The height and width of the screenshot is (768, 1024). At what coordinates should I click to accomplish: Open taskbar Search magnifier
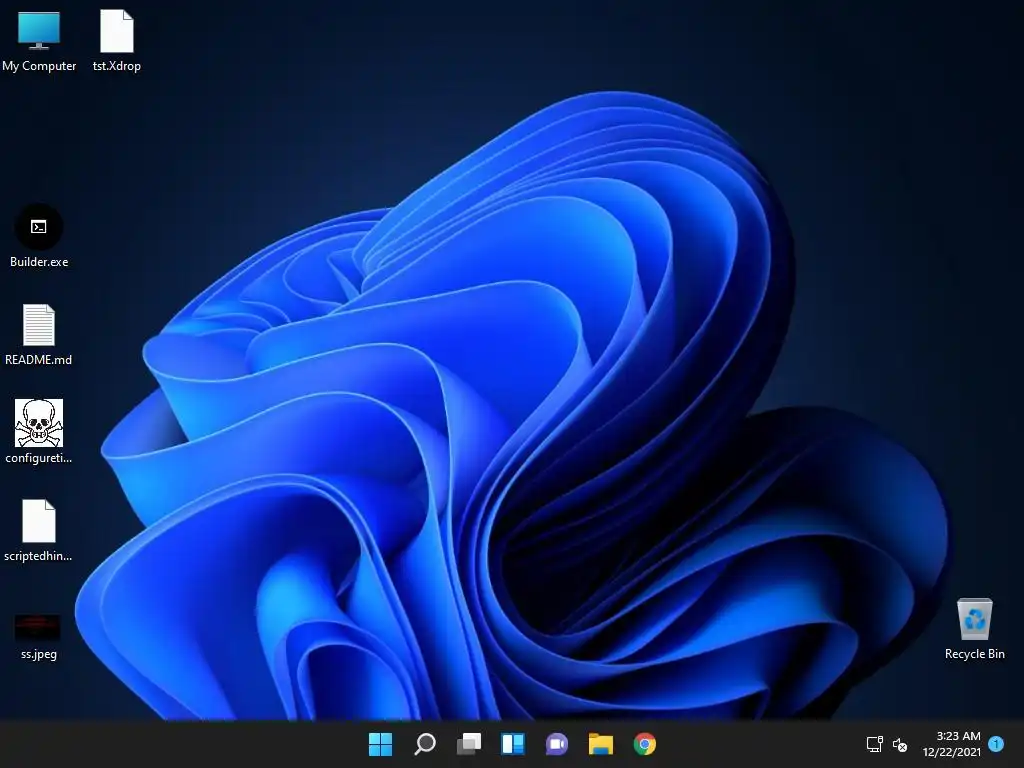[x=424, y=744]
